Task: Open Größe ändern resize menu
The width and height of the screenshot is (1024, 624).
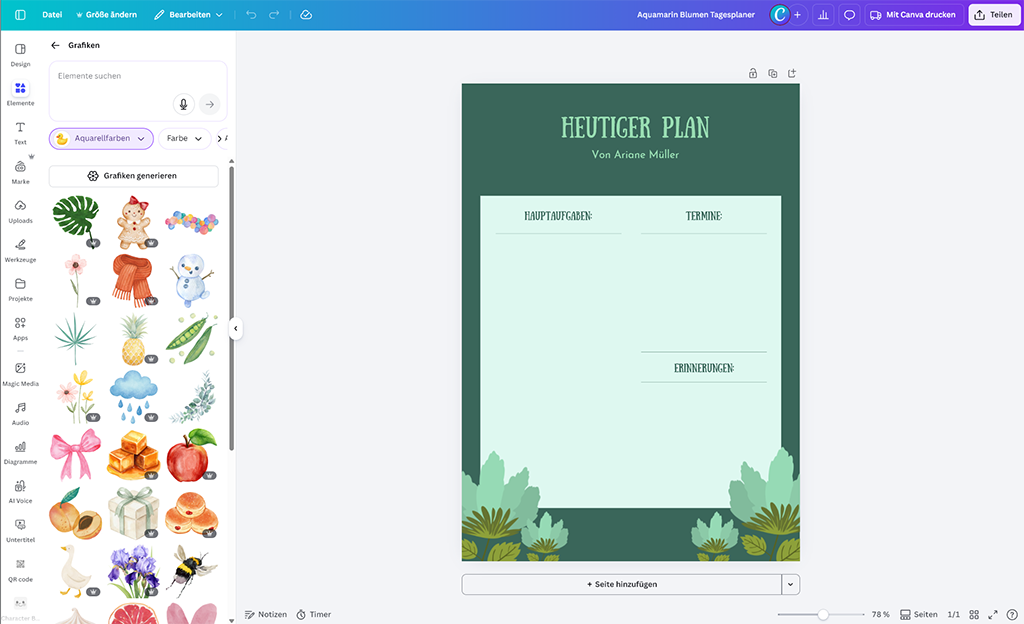Action: tap(106, 14)
